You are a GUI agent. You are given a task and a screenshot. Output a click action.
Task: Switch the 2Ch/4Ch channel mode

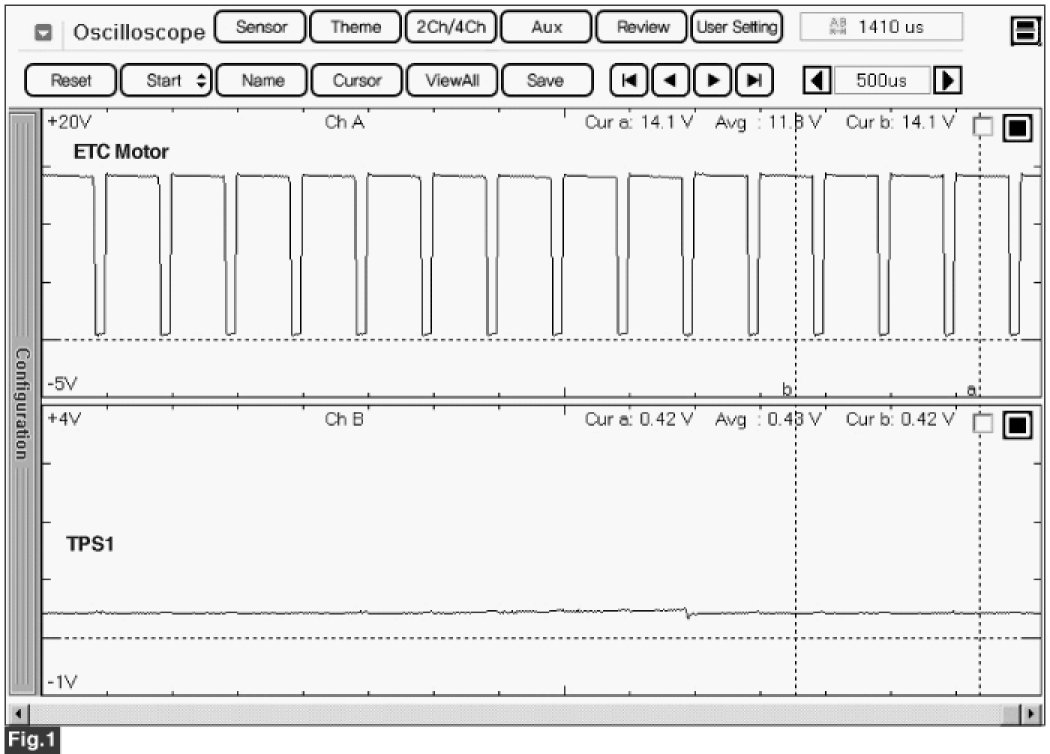point(450,27)
